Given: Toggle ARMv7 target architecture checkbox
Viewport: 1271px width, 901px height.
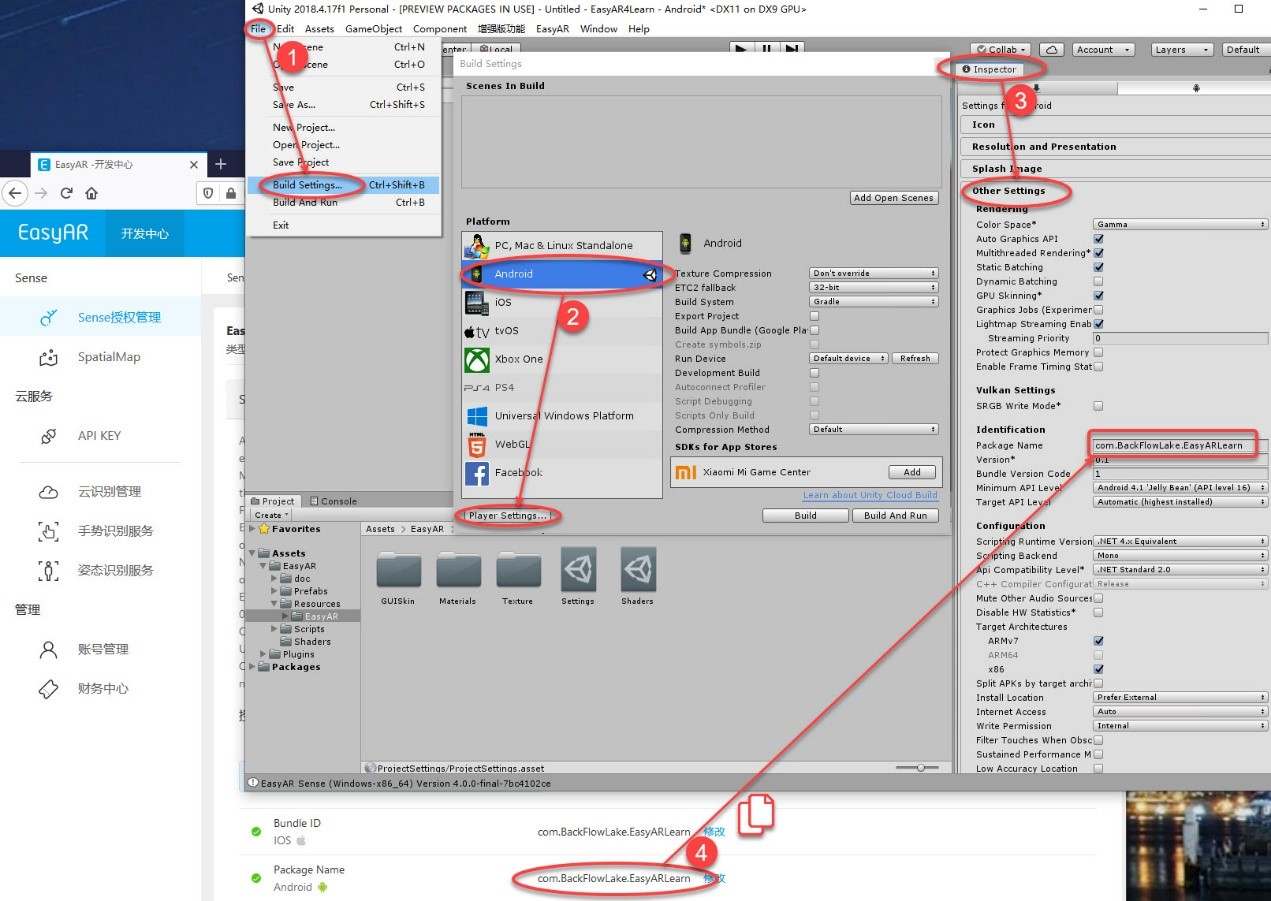Looking at the screenshot, I should [x=1098, y=641].
